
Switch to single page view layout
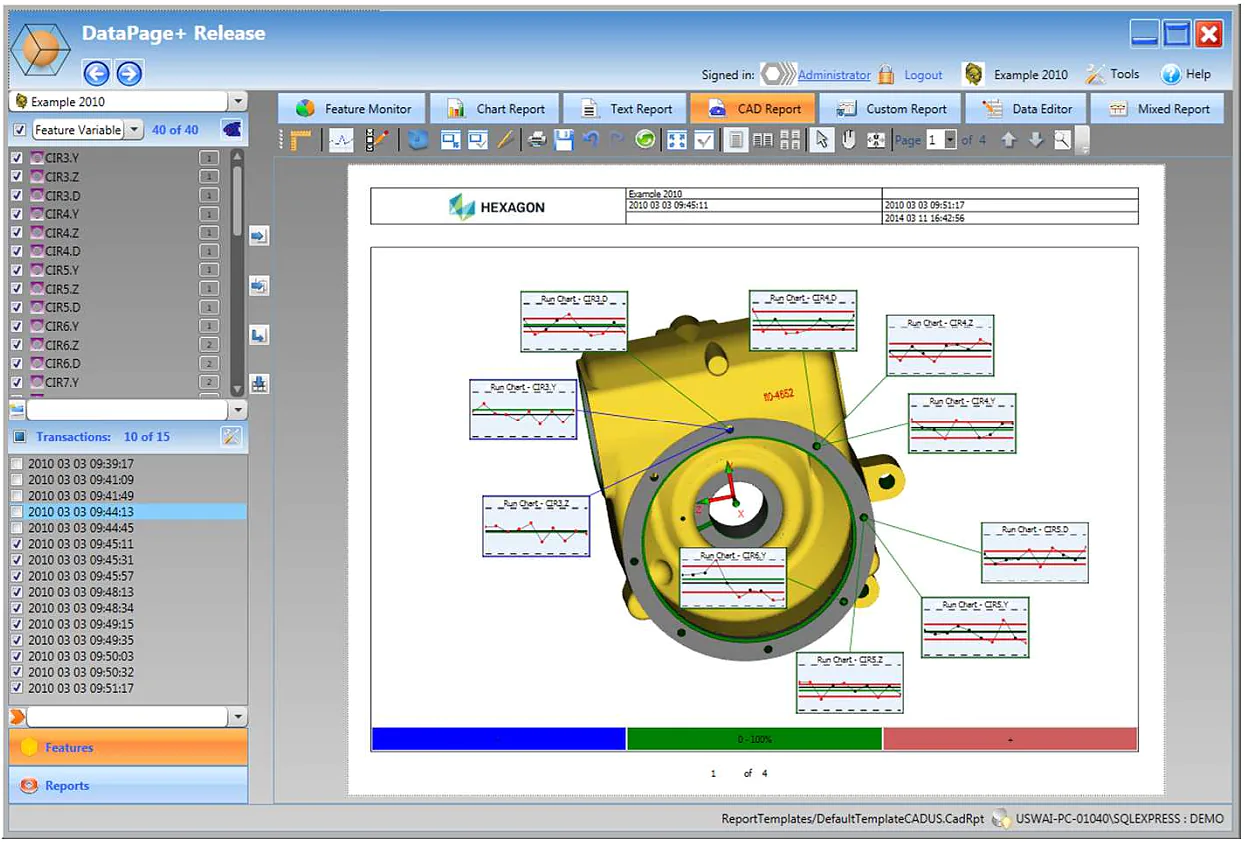(736, 141)
